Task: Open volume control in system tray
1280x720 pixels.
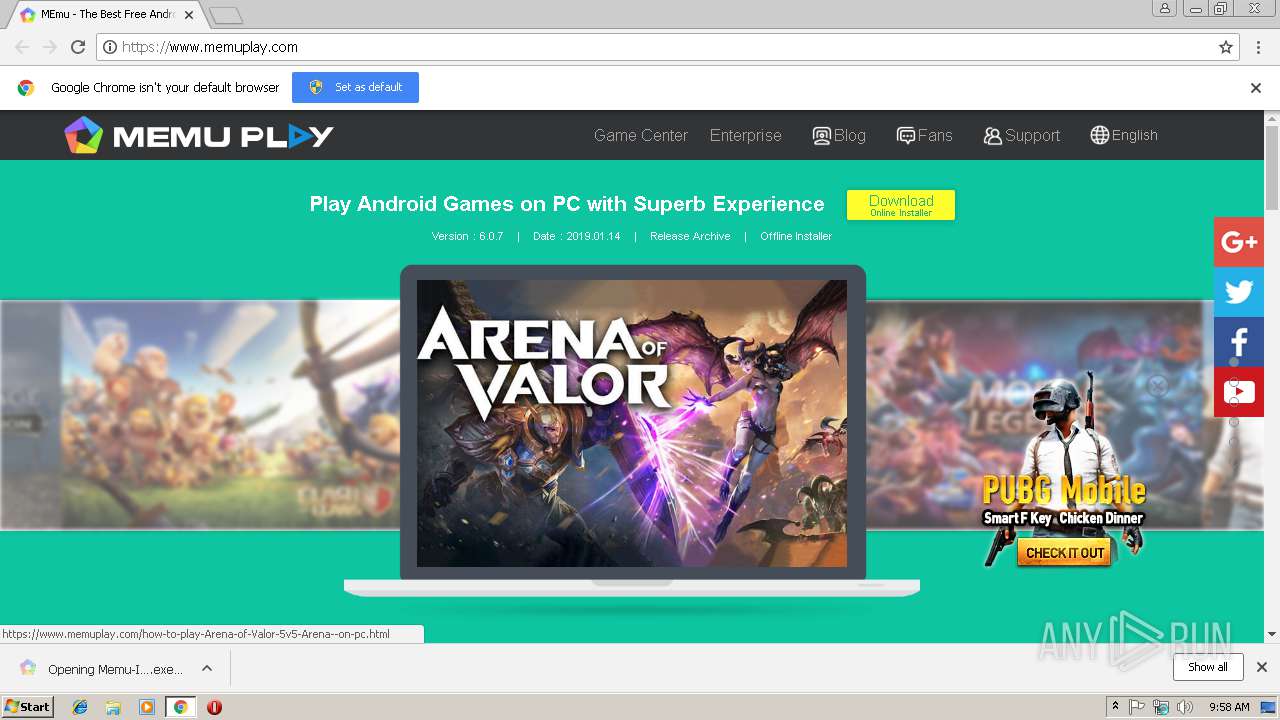Action: coord(1185,707)
